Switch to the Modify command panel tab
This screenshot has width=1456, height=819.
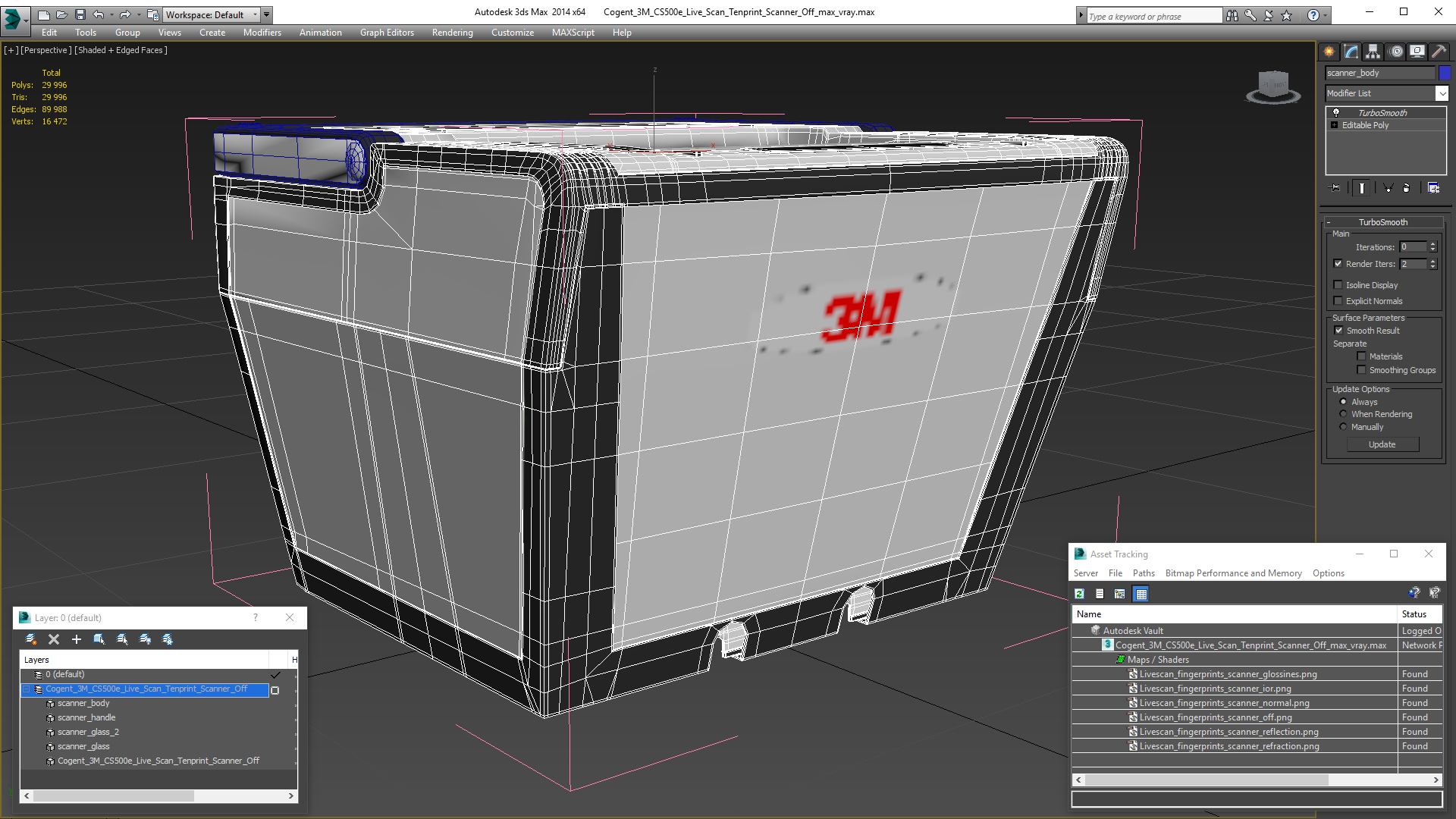(x=1351, y=52)
